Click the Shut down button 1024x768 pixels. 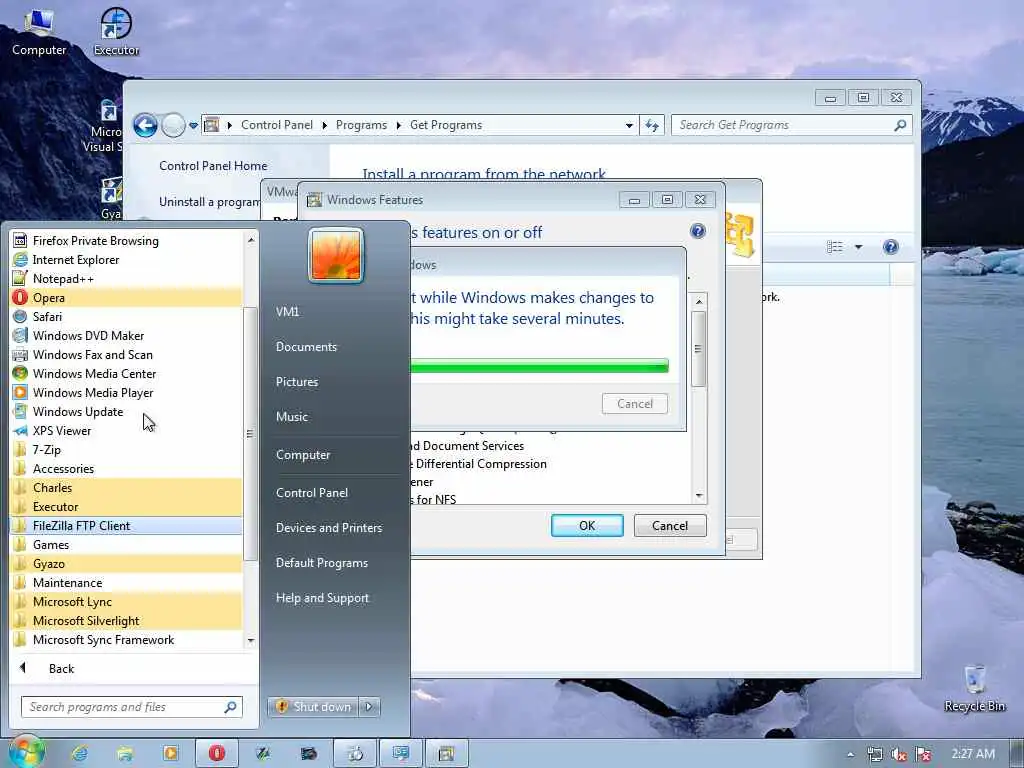click(314, 707)
